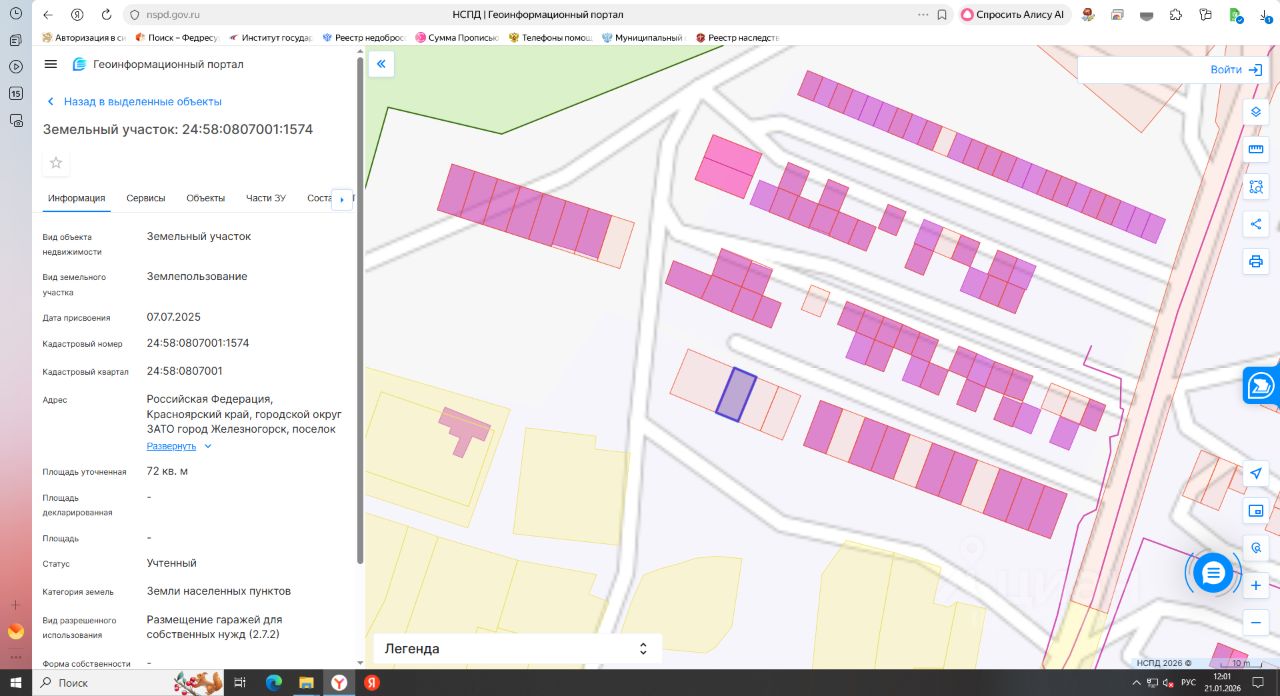1280x696 pixels.
Task: Zoom out on the map
Action: (1256, 622)
